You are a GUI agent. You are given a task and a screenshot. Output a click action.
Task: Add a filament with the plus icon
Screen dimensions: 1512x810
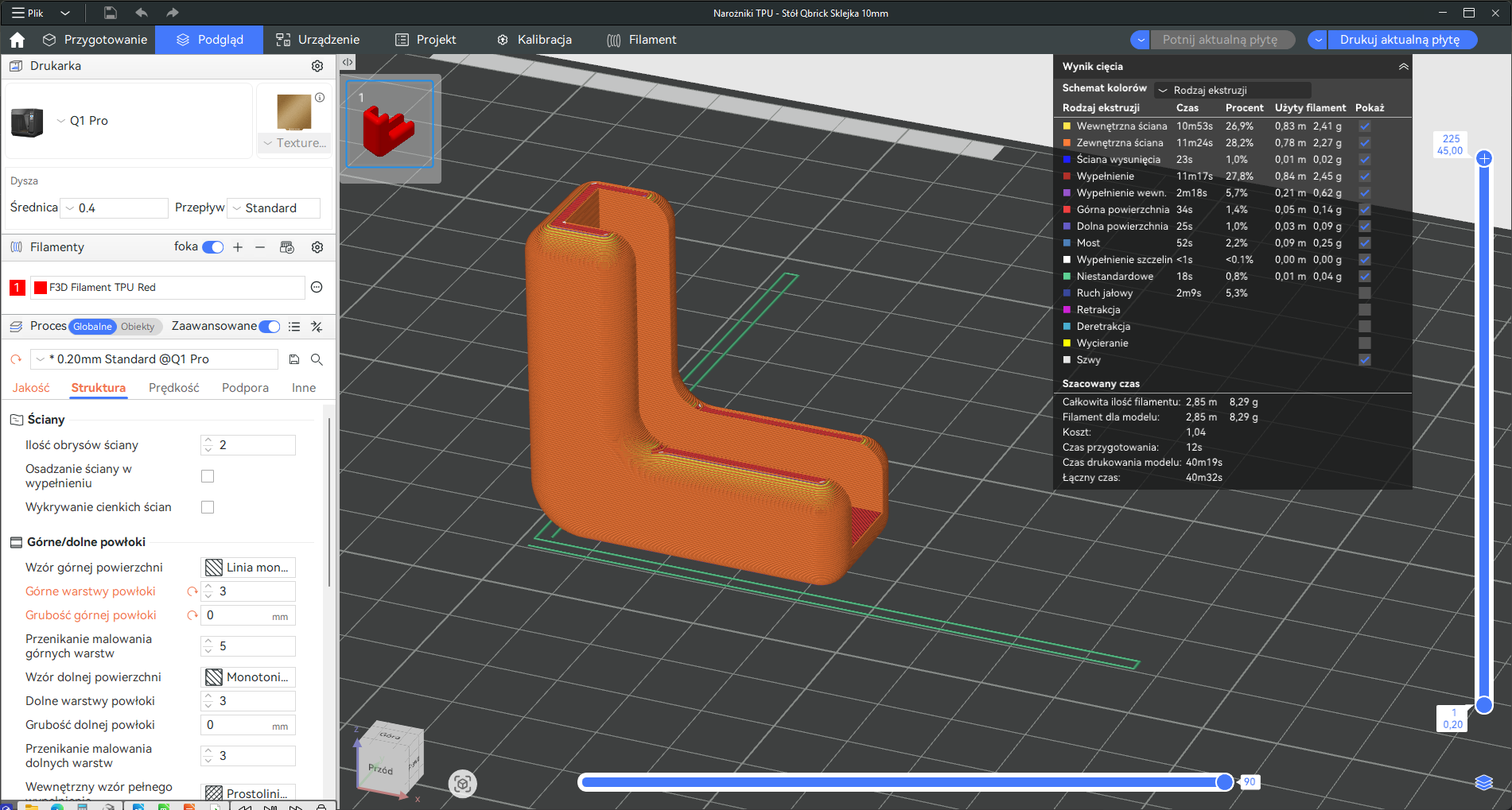point(238,247)
